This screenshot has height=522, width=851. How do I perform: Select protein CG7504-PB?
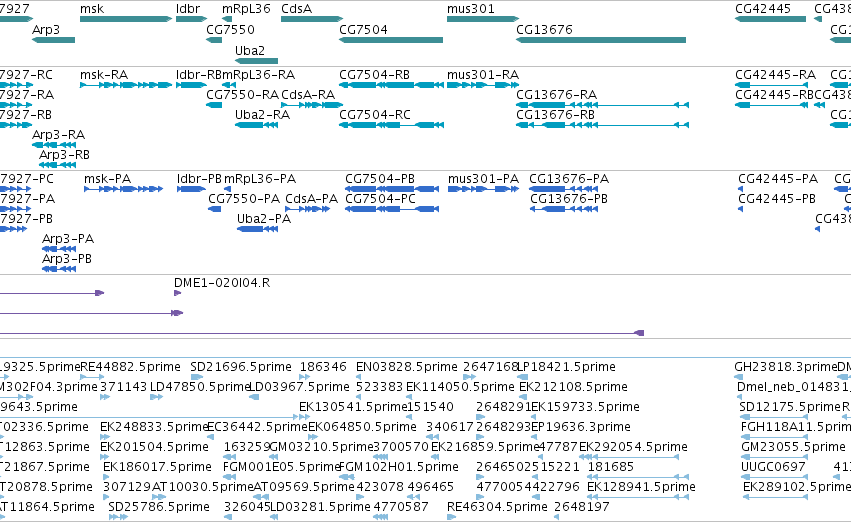click(x=380, y=179)
